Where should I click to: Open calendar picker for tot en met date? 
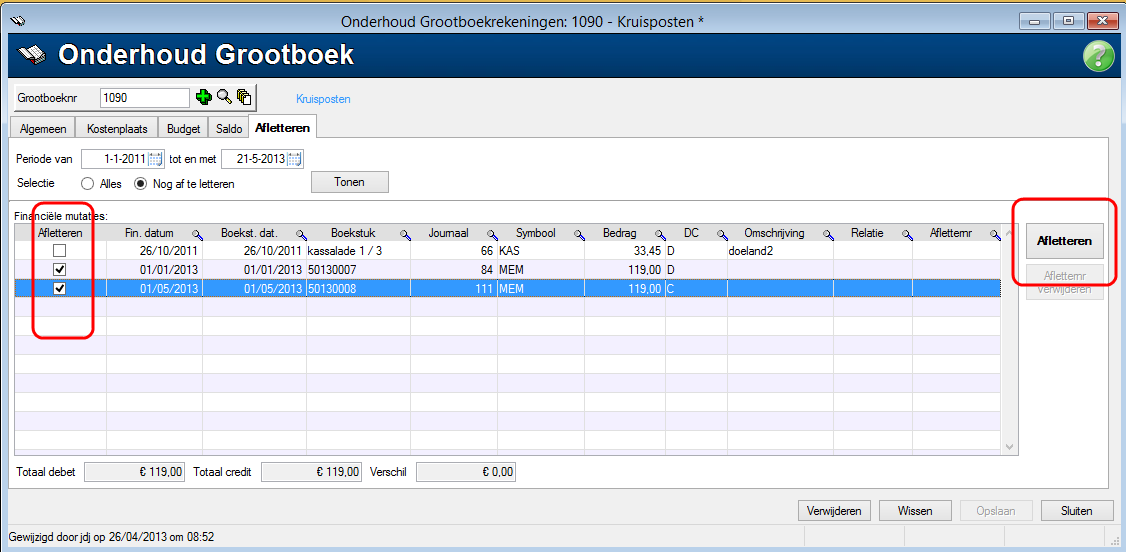point(295,158)
